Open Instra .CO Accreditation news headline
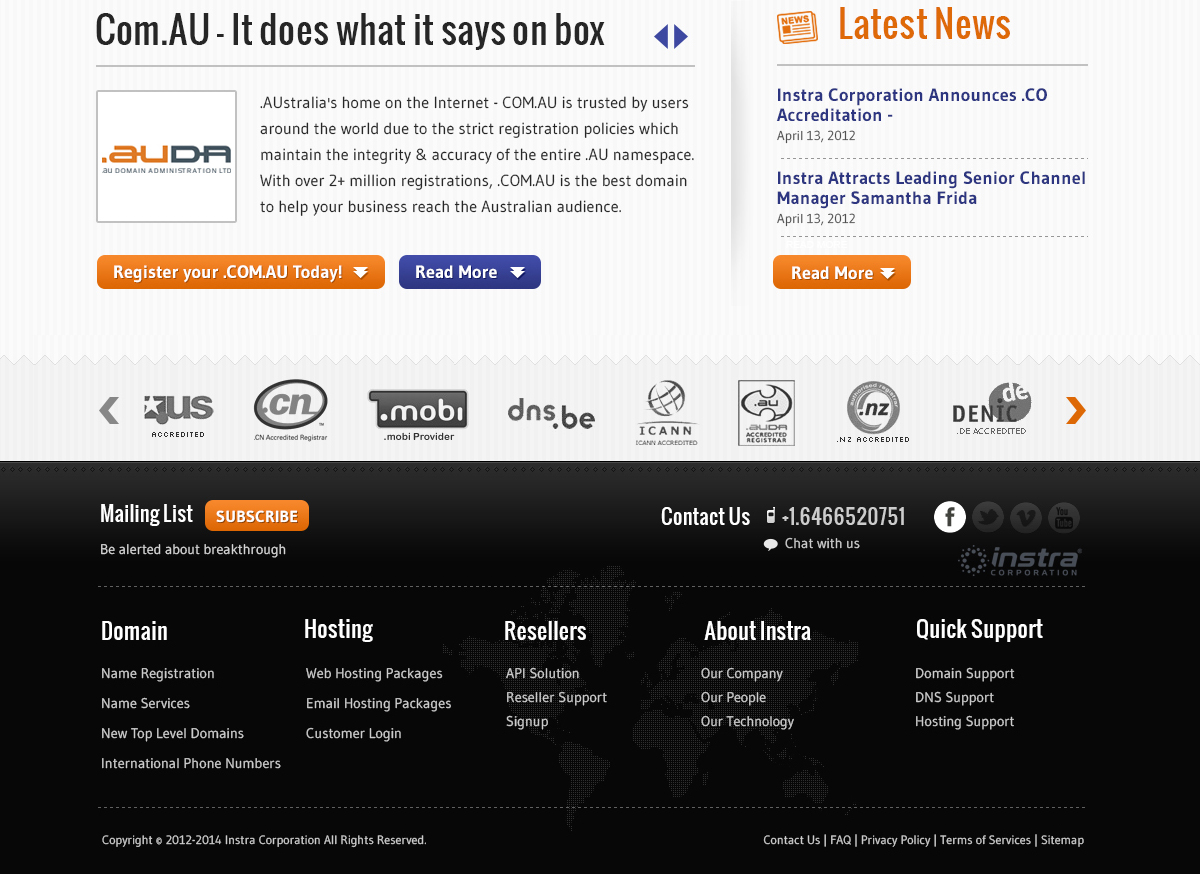The height and width of the screenshot is (874, 1200). pyautogui.click(x=911, y=105)
